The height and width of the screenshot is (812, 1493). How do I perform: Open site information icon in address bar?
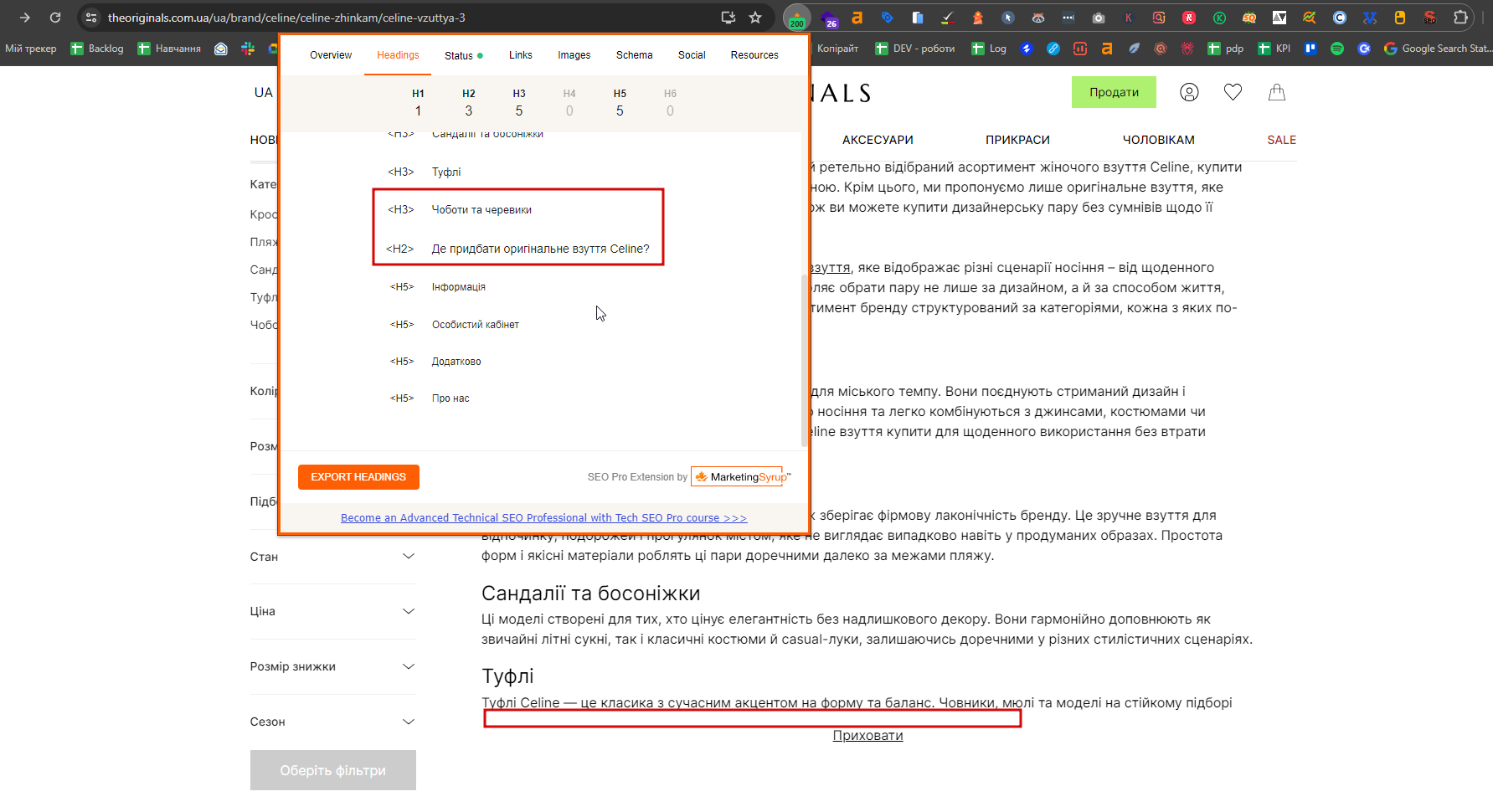coord(91,18)
